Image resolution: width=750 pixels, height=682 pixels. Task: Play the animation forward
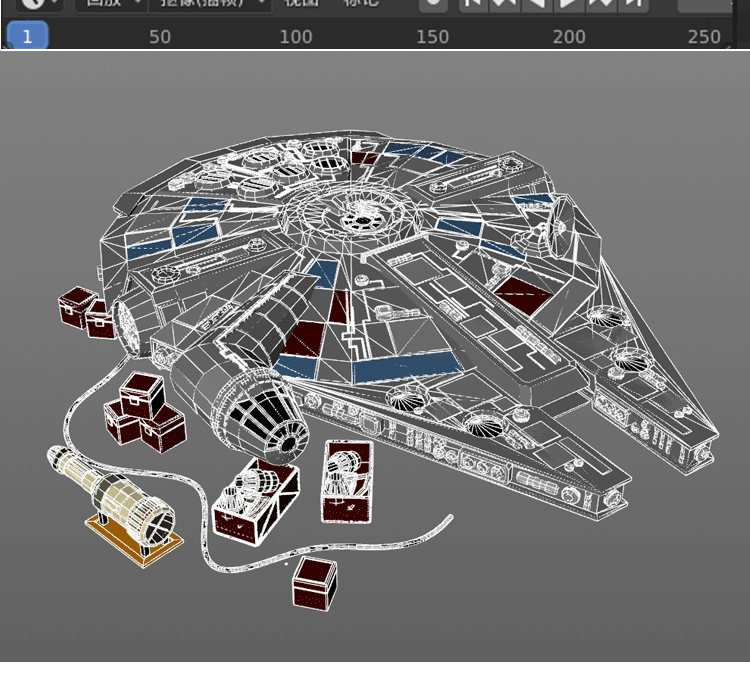[569, 4]
